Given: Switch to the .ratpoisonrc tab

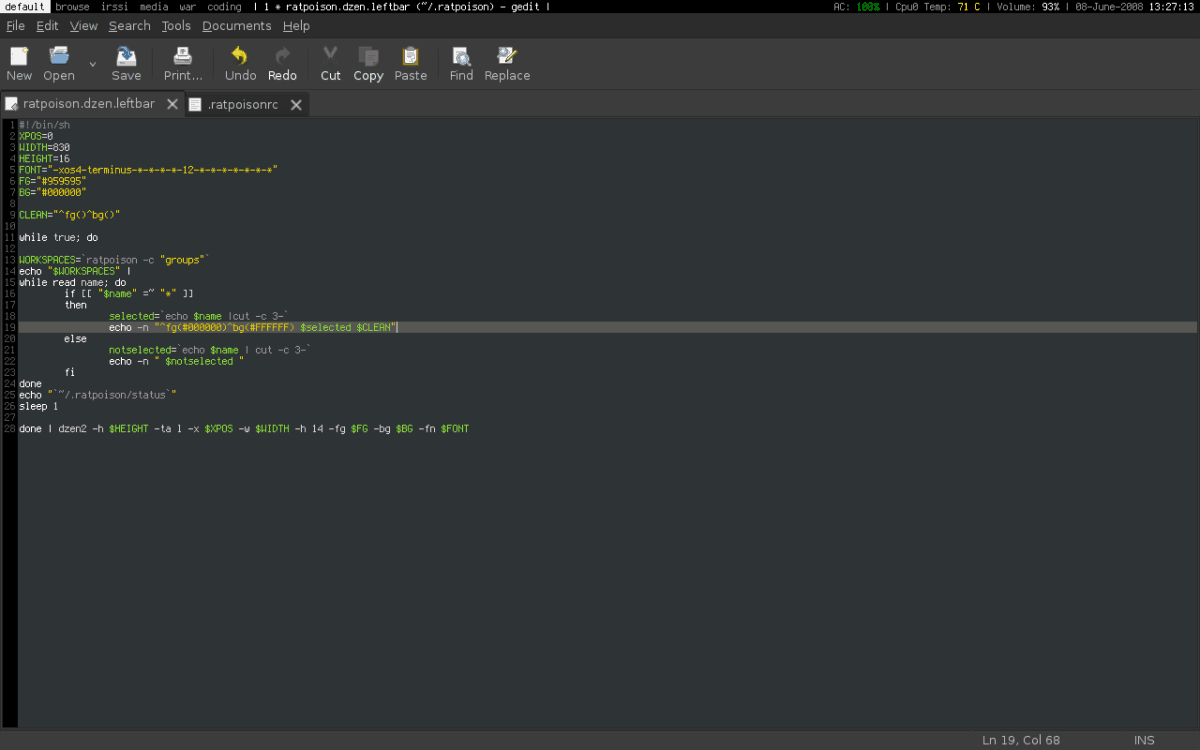Looking at the screenshot, I should [242, 105].
